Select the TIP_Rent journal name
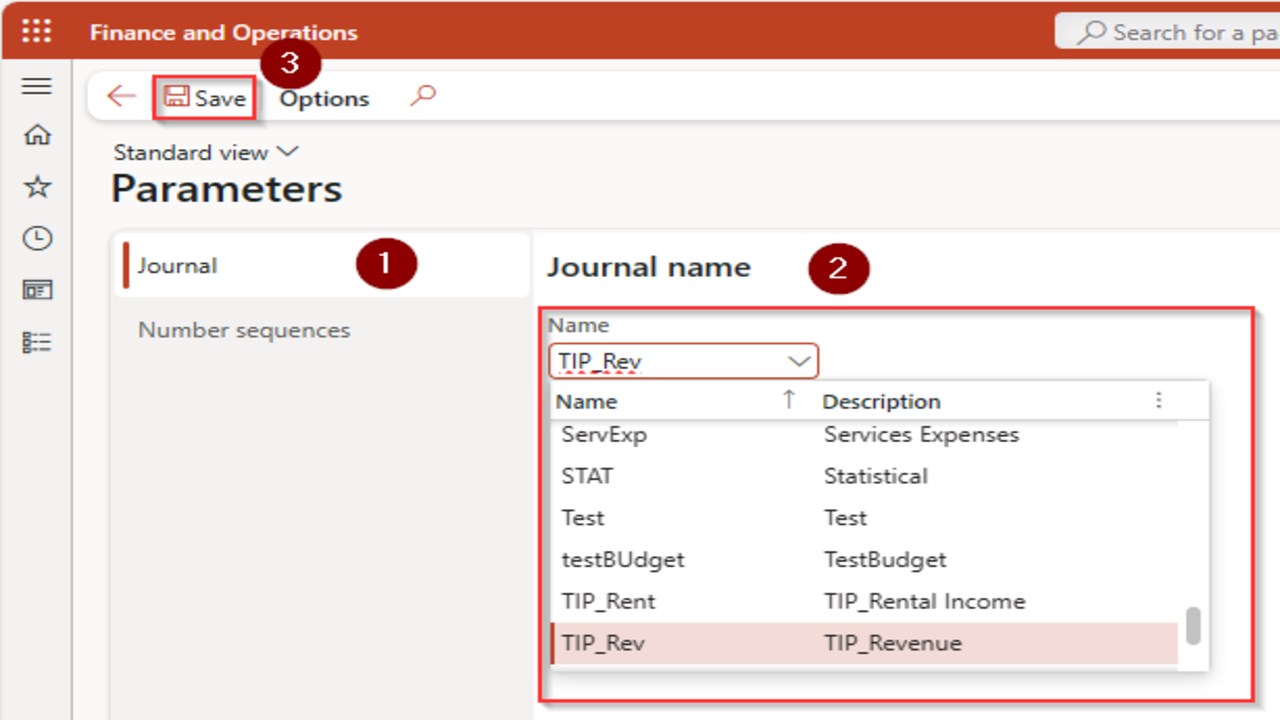 tap(609, 601)
